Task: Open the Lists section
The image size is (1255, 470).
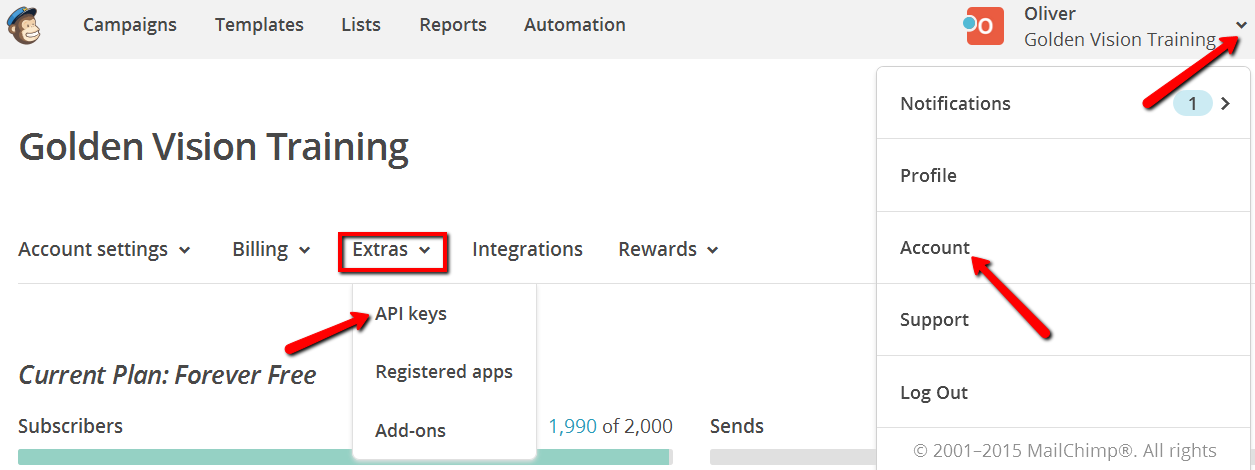Action: point(361,25)
